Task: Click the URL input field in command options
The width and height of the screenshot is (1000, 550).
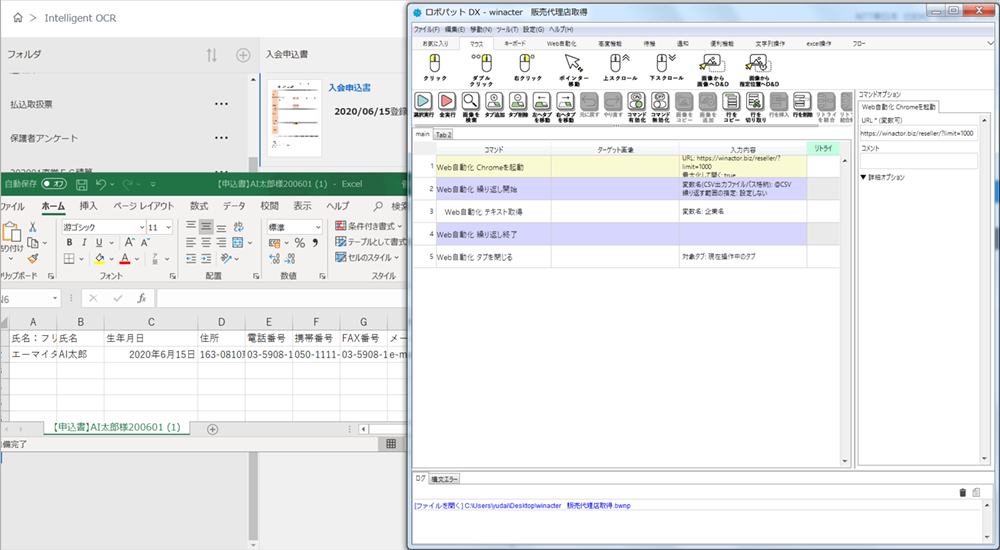Action: click(918, 133)
